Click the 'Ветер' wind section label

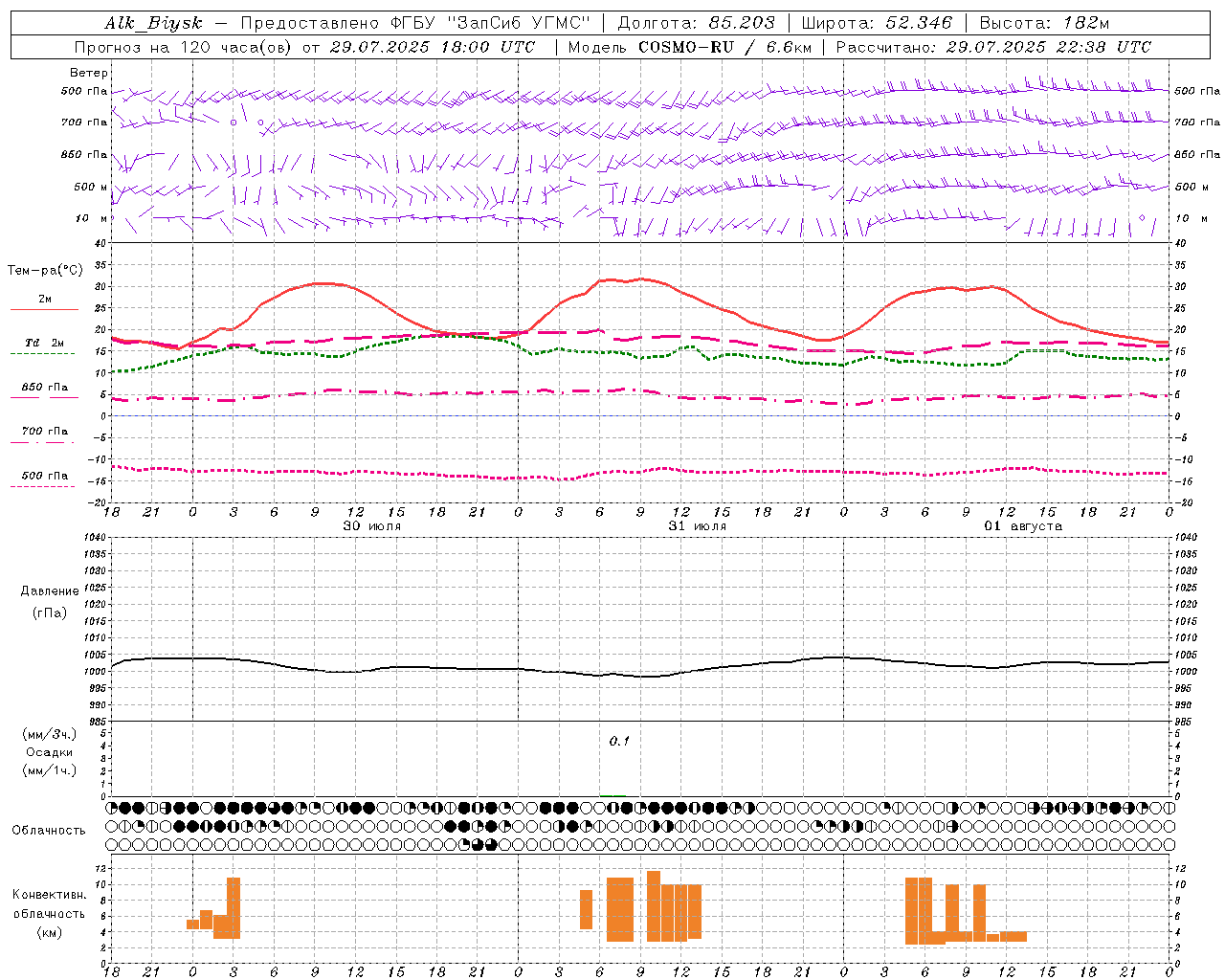click(x=89, y=73)
